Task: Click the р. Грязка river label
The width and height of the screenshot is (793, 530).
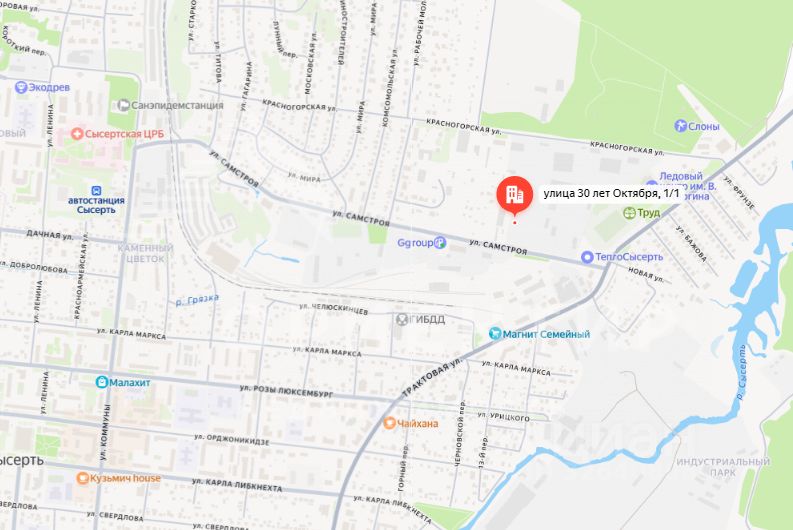Action: pos(197,300)
